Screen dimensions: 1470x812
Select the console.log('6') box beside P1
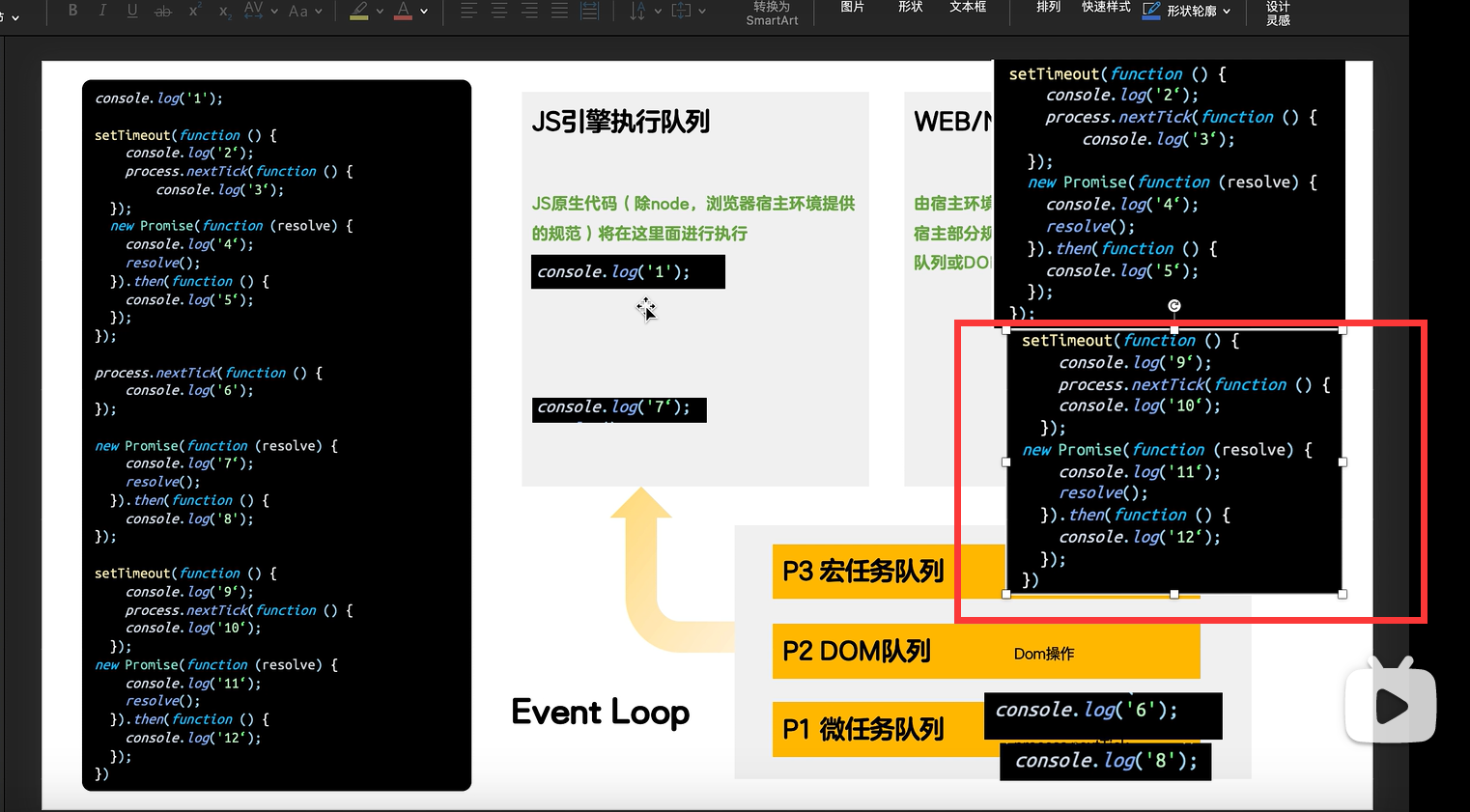point(1103,715)
